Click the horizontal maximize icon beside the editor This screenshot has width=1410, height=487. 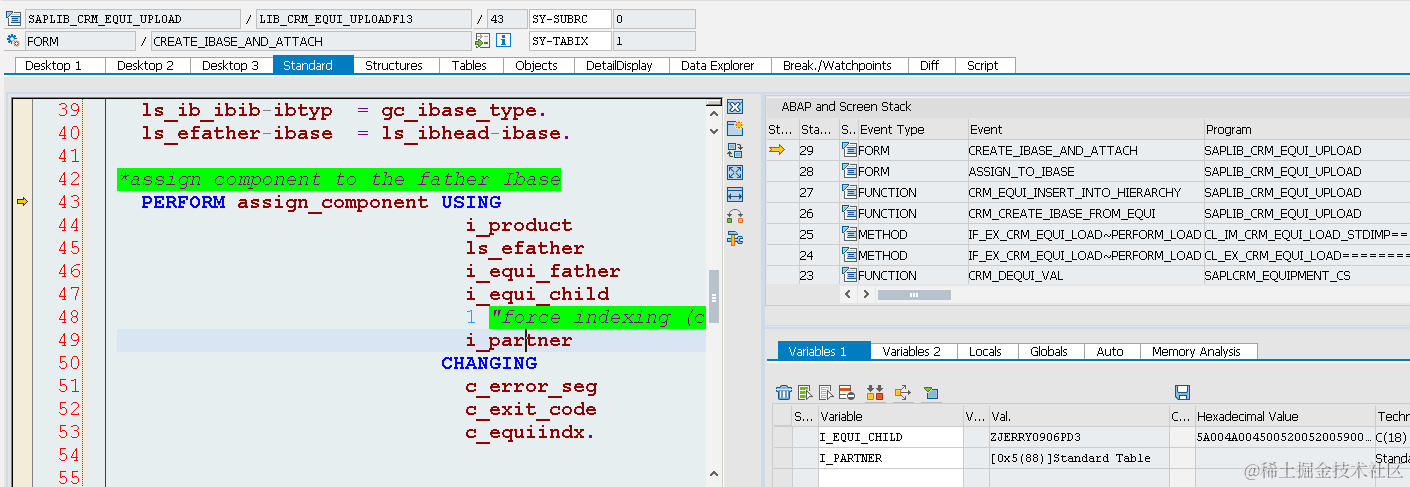pos(735,195)
